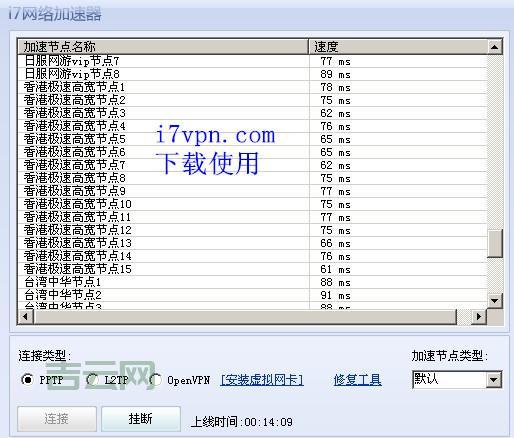The image size is (514, 438).
Task: Select row 香港极速高宽节点6
Action: [252, 152]
